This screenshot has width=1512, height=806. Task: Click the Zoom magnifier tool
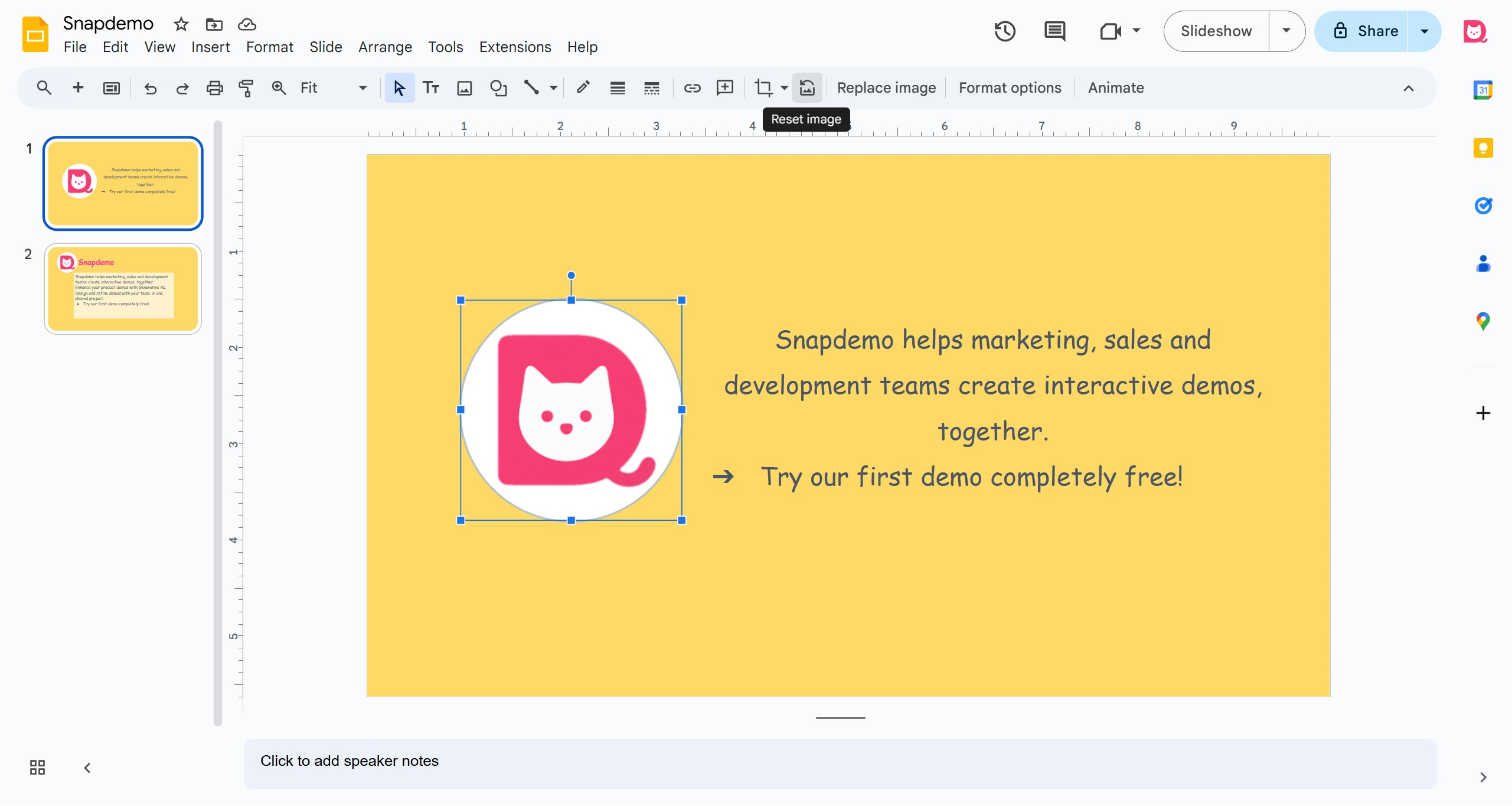pyautogui.click(x=279, y=88)
